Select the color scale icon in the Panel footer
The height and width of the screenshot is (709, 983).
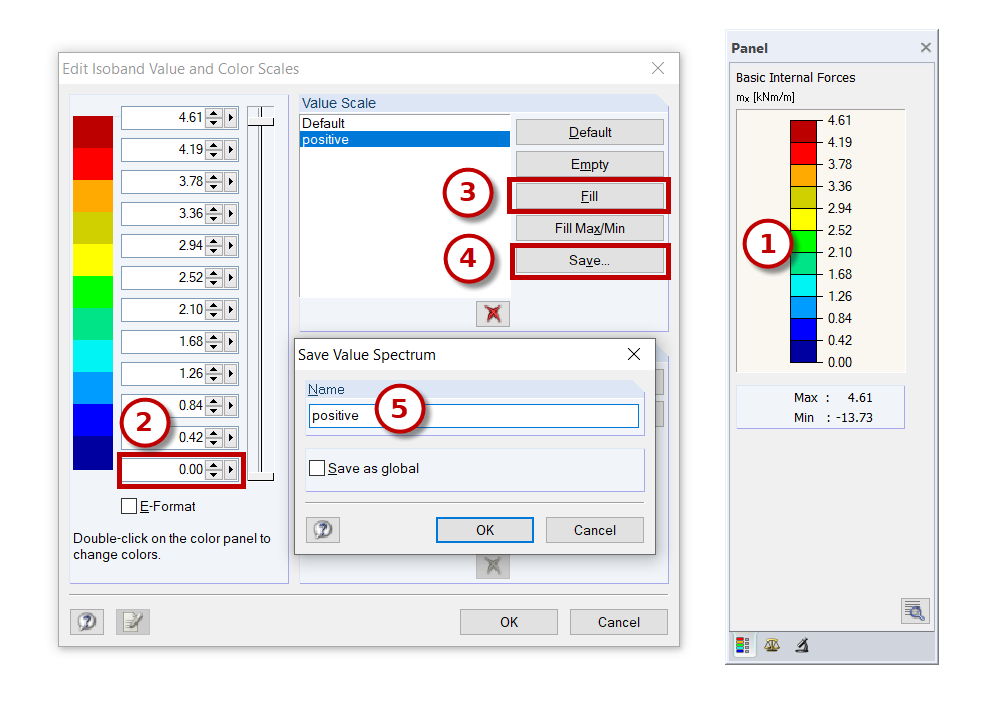pyautogui.click(x=742, y=645)
